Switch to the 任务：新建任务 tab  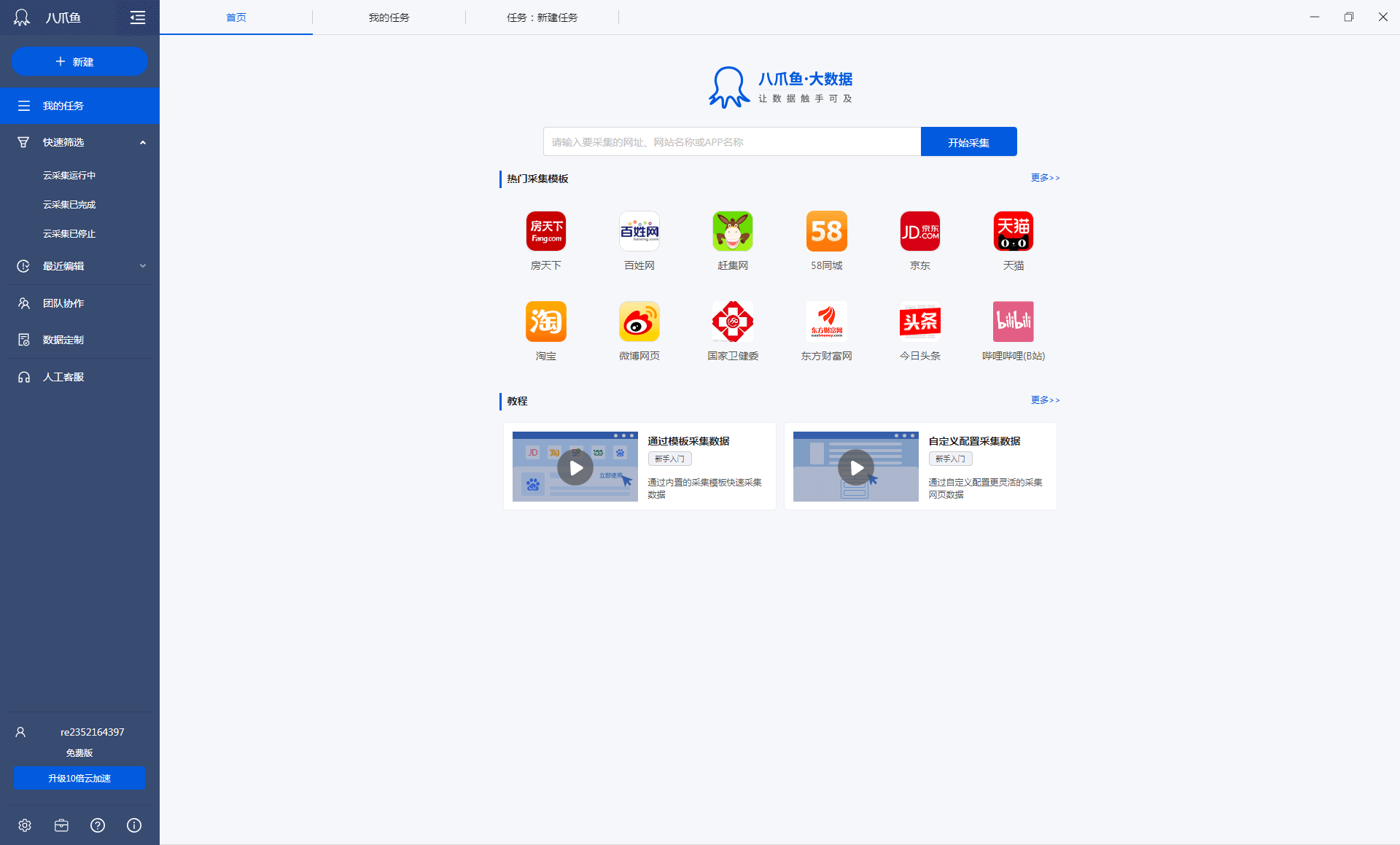(542, 17)
